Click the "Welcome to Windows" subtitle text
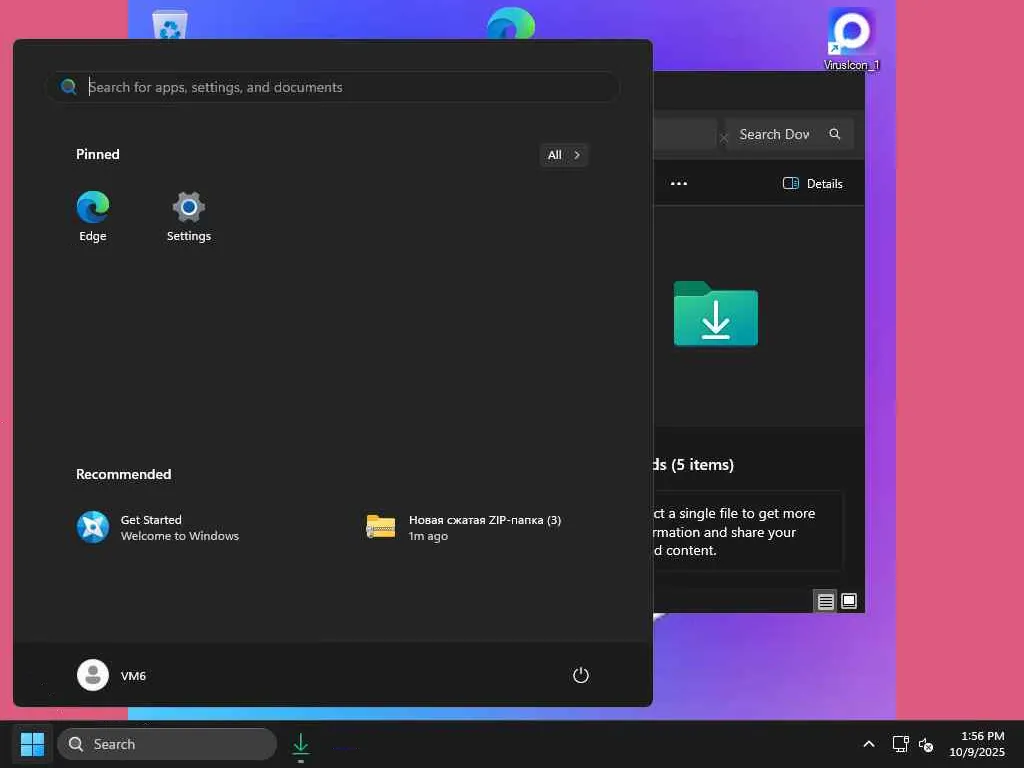1024x768 pixels. [x=180, y=536]
